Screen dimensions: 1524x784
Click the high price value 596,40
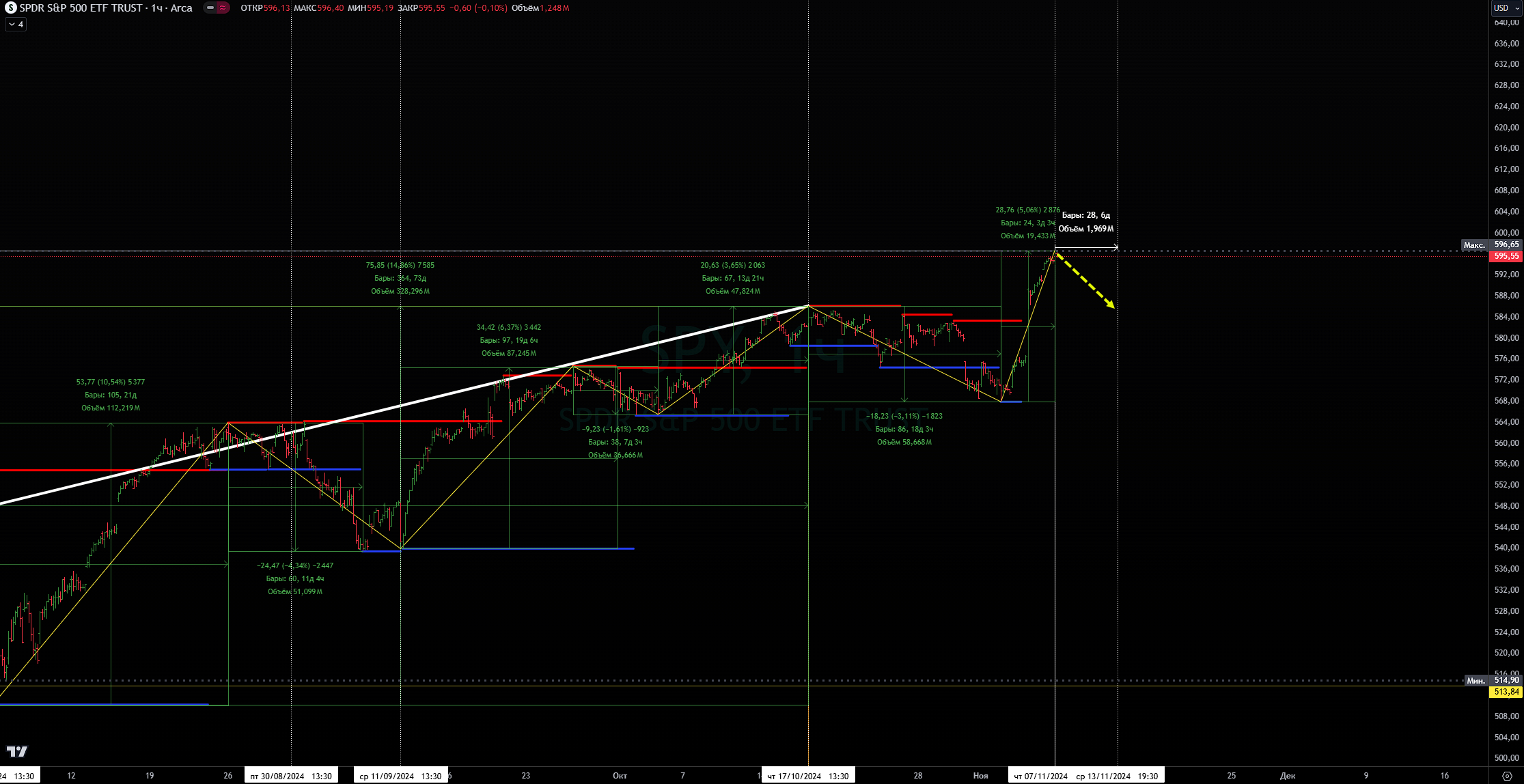tap(331, 8)
